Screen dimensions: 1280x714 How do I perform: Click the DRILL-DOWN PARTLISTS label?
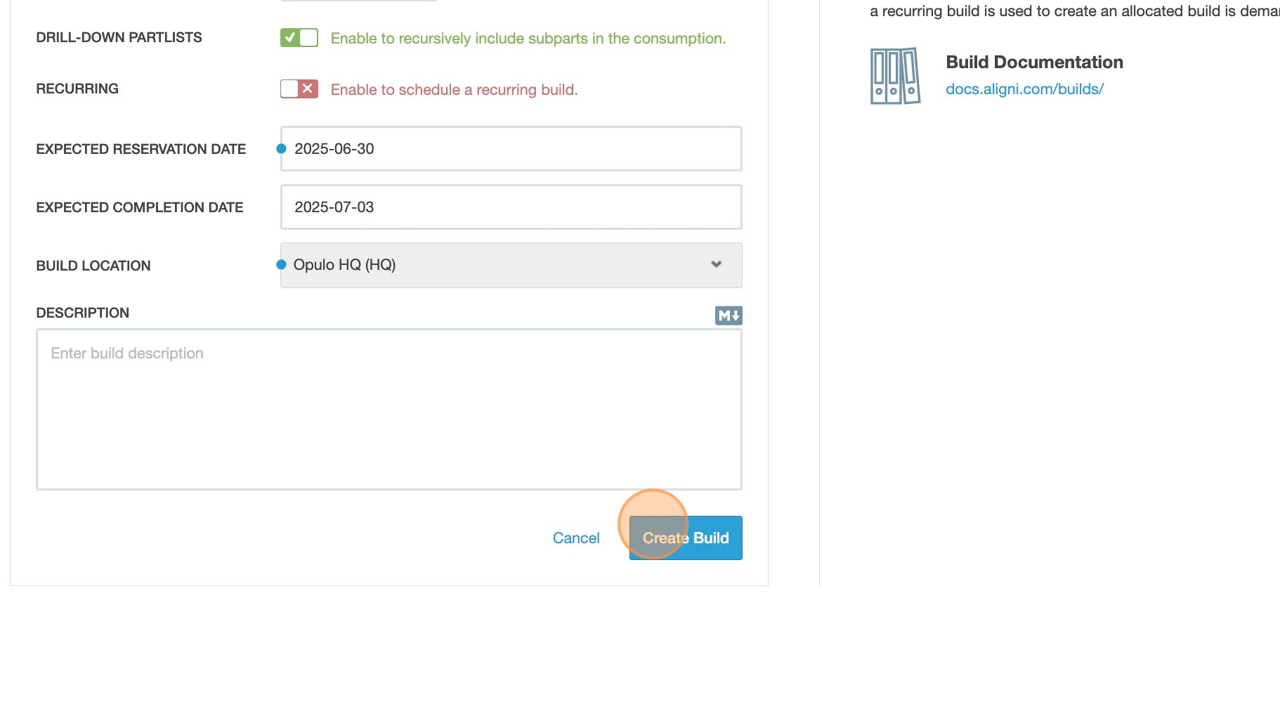pos(119,38)
